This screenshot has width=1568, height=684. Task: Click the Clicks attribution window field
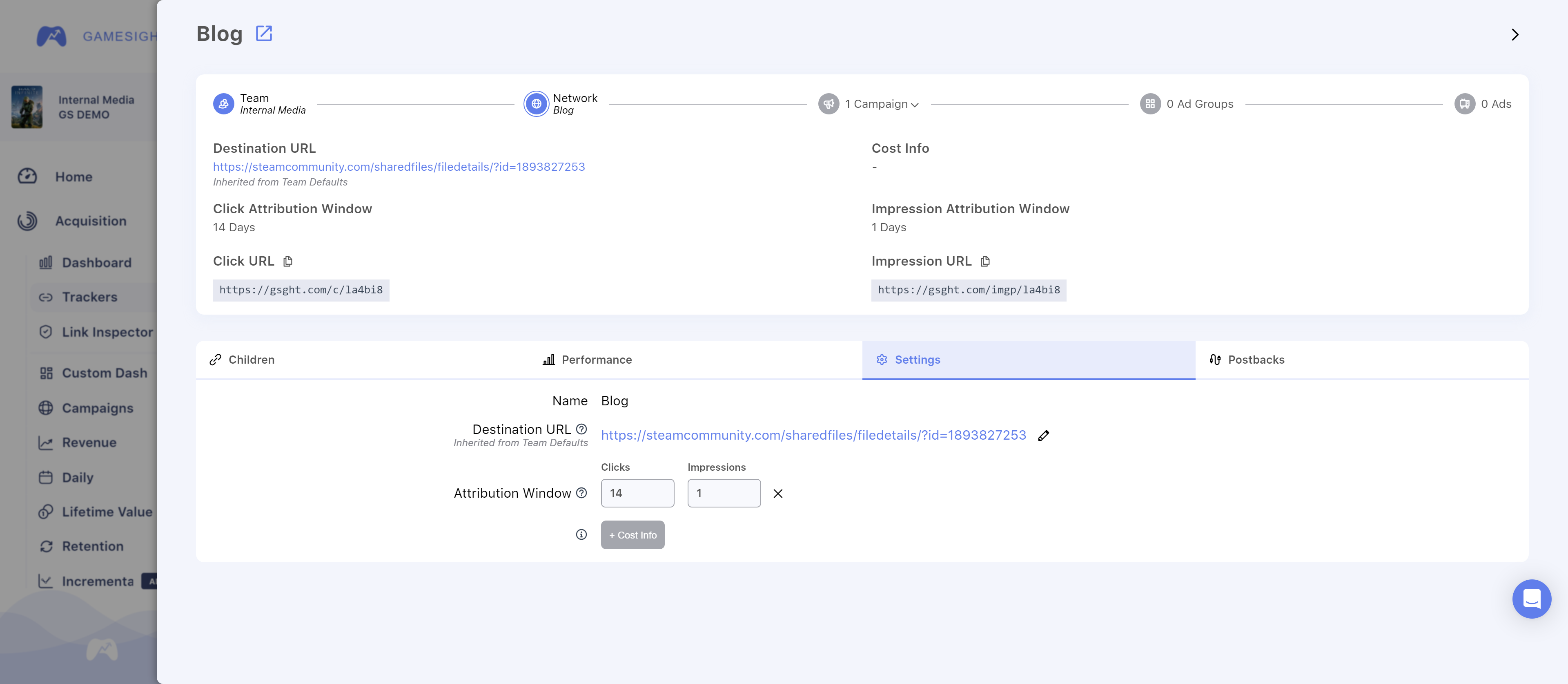click(637, 493)
